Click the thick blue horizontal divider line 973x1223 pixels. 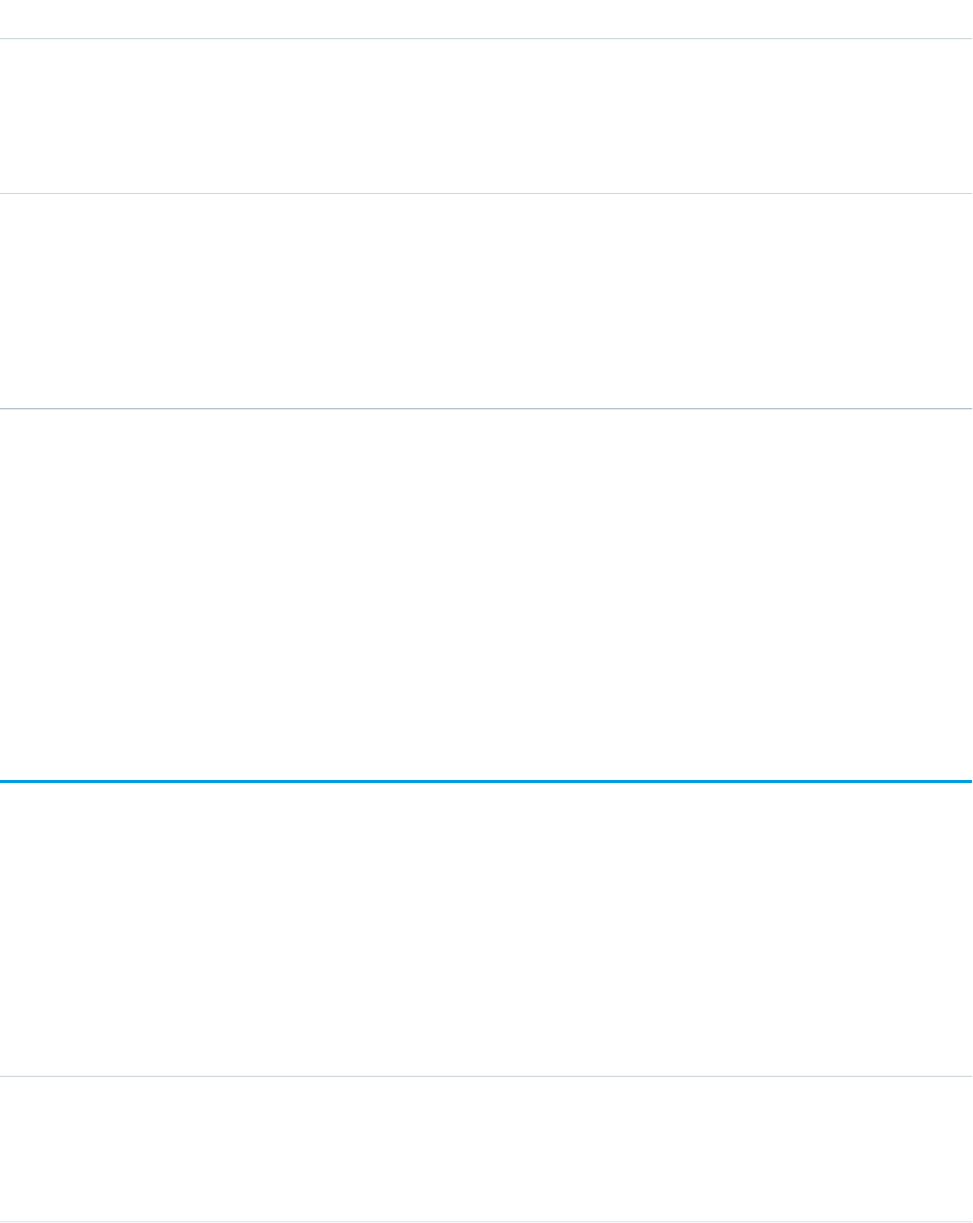click(486, 781)
